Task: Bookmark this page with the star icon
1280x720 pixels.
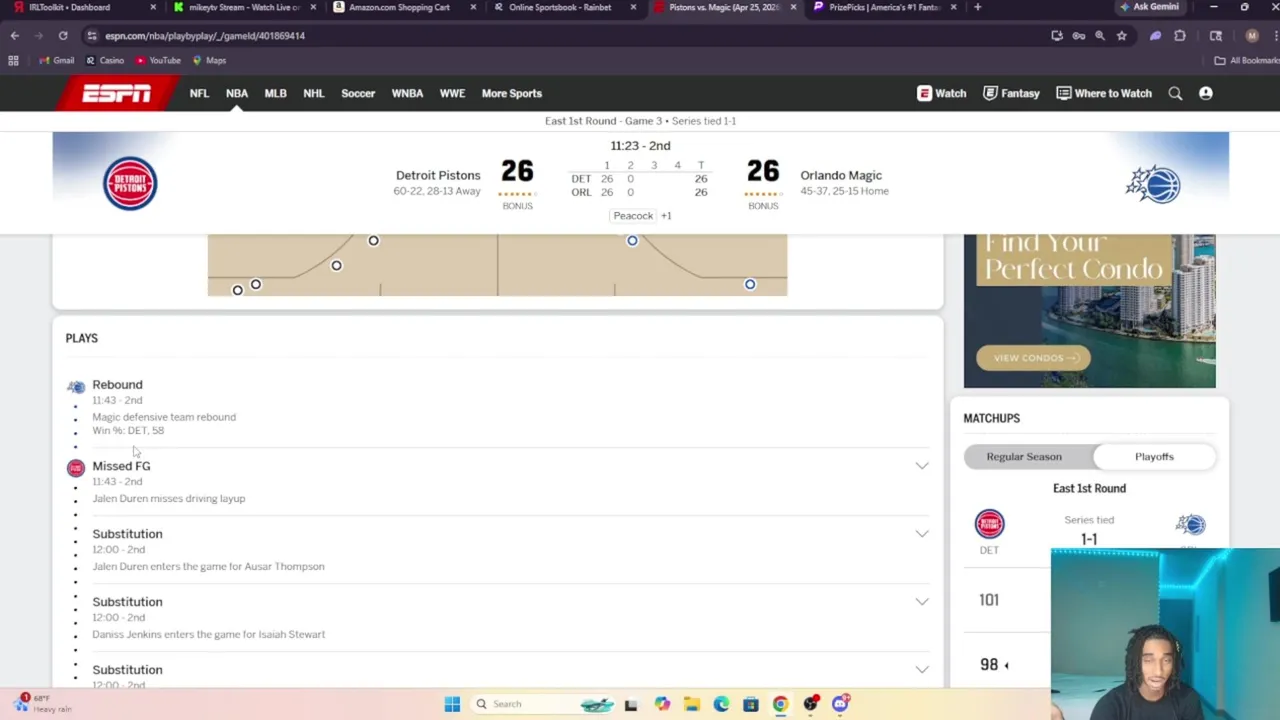Action: click(x=1121, y=36)
